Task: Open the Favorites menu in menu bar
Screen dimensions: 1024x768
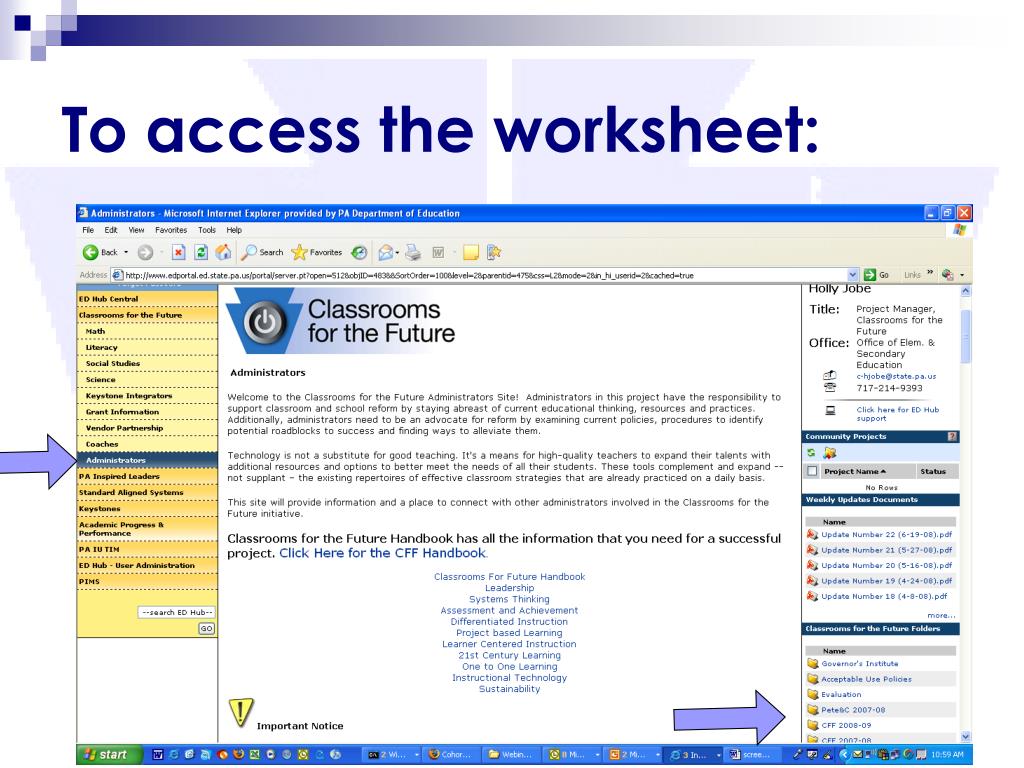Action: pos(171,230)
